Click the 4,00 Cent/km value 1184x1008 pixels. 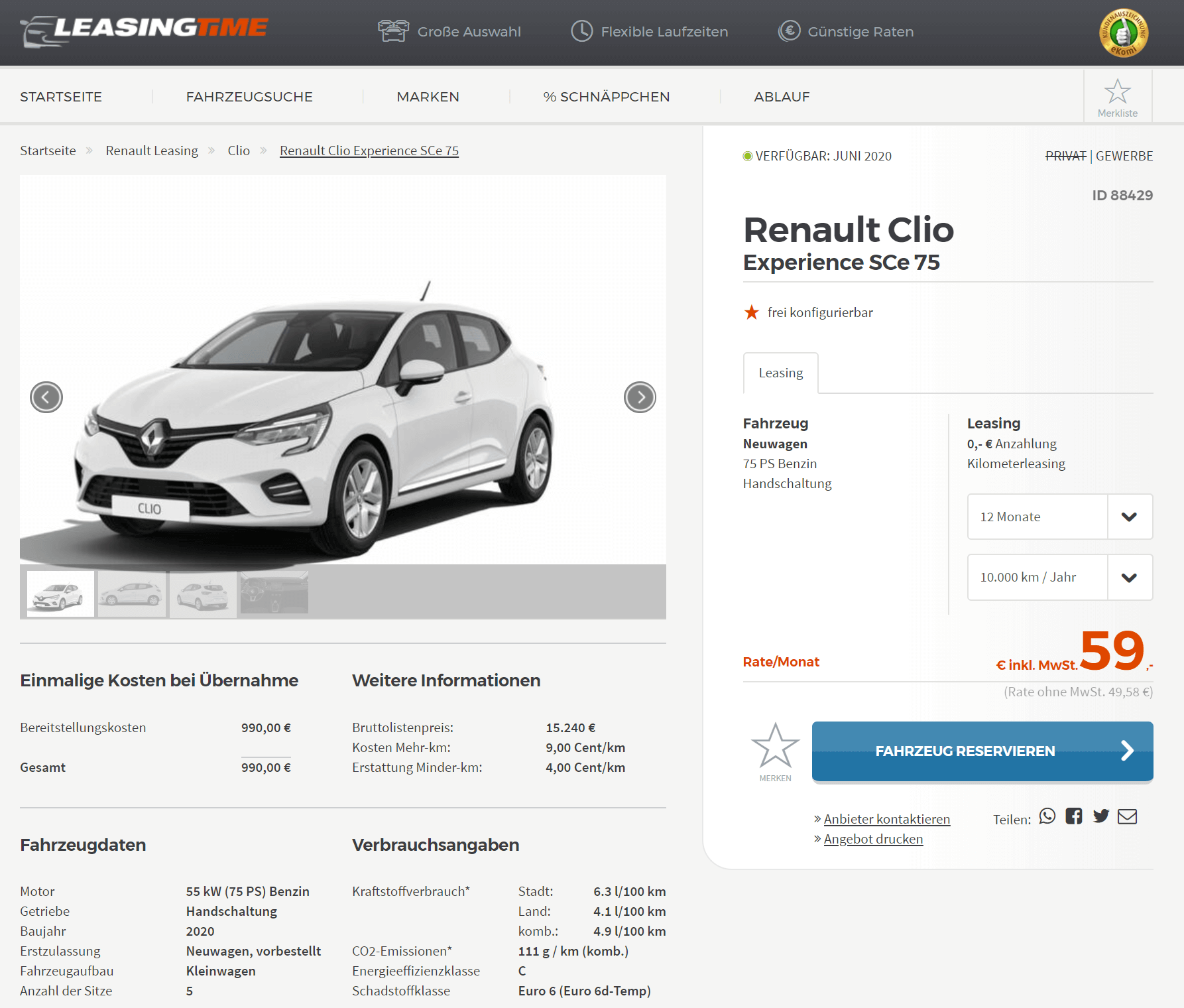(585, 767)
